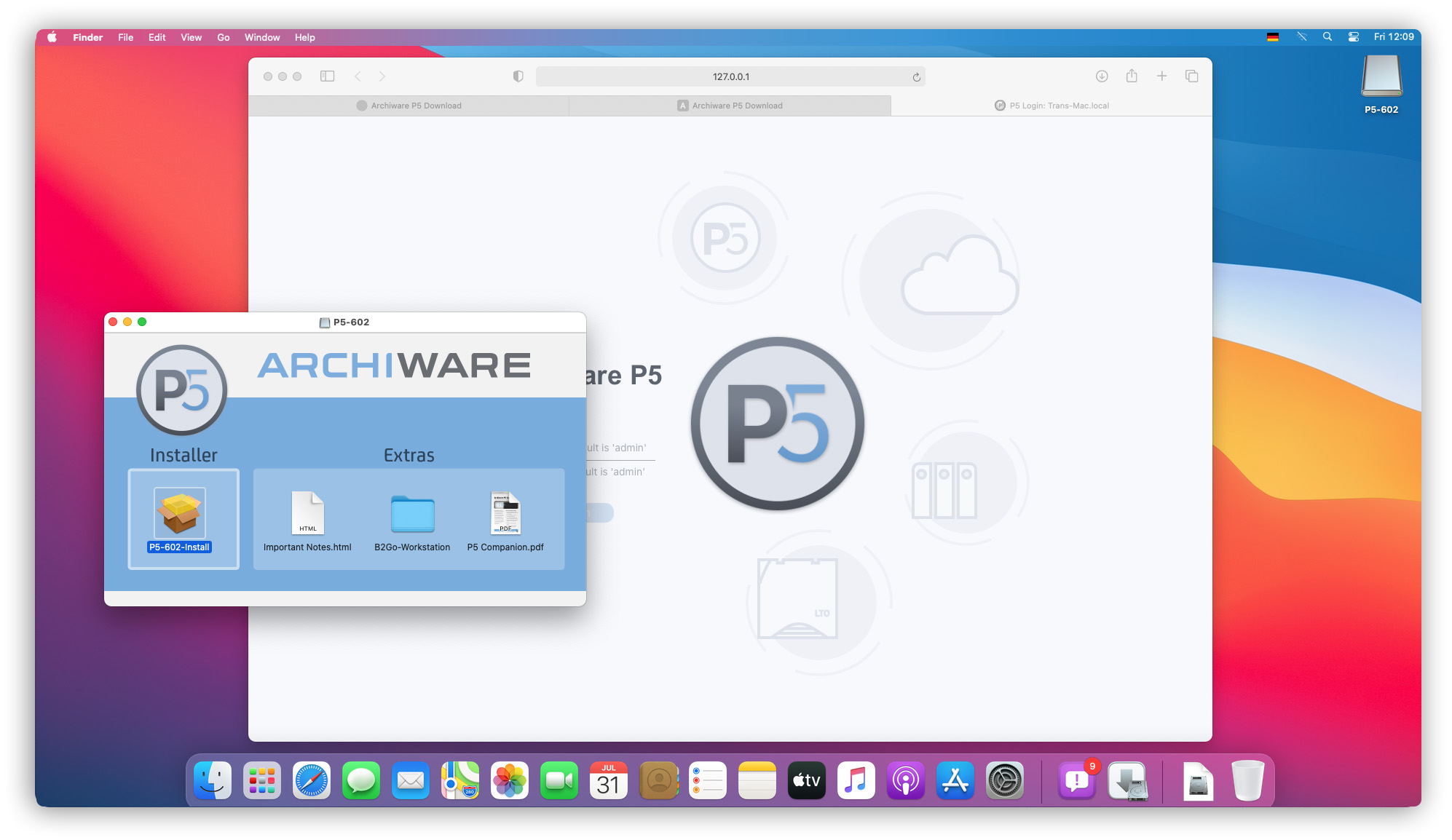The width and height of the screenshot is (1452, 840).
Task: Open the Edit menu
Action: (x=157, y=37)
